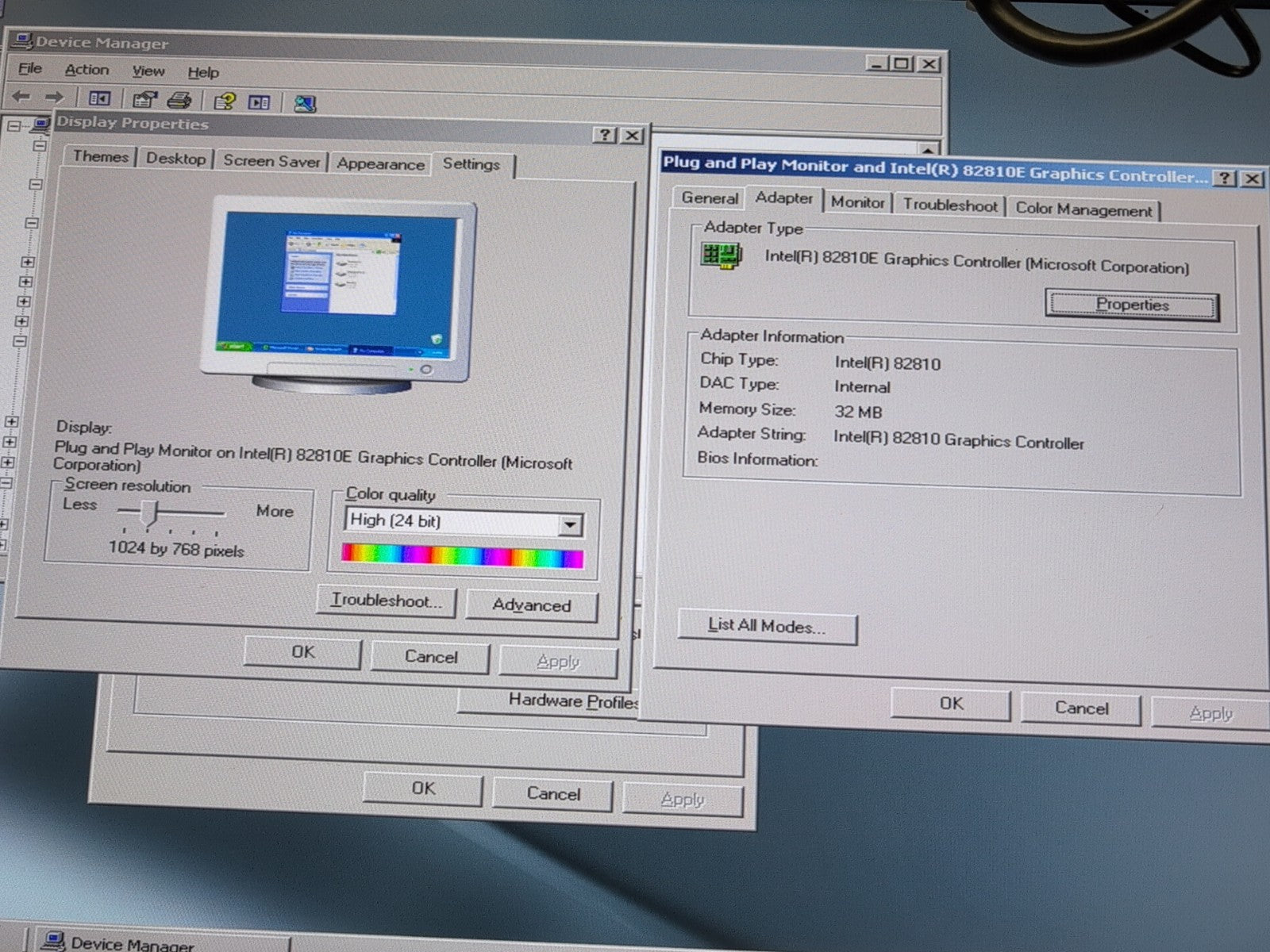
Task: Click the Help question-mark toolbar icon
Action: tap(225, 101)
